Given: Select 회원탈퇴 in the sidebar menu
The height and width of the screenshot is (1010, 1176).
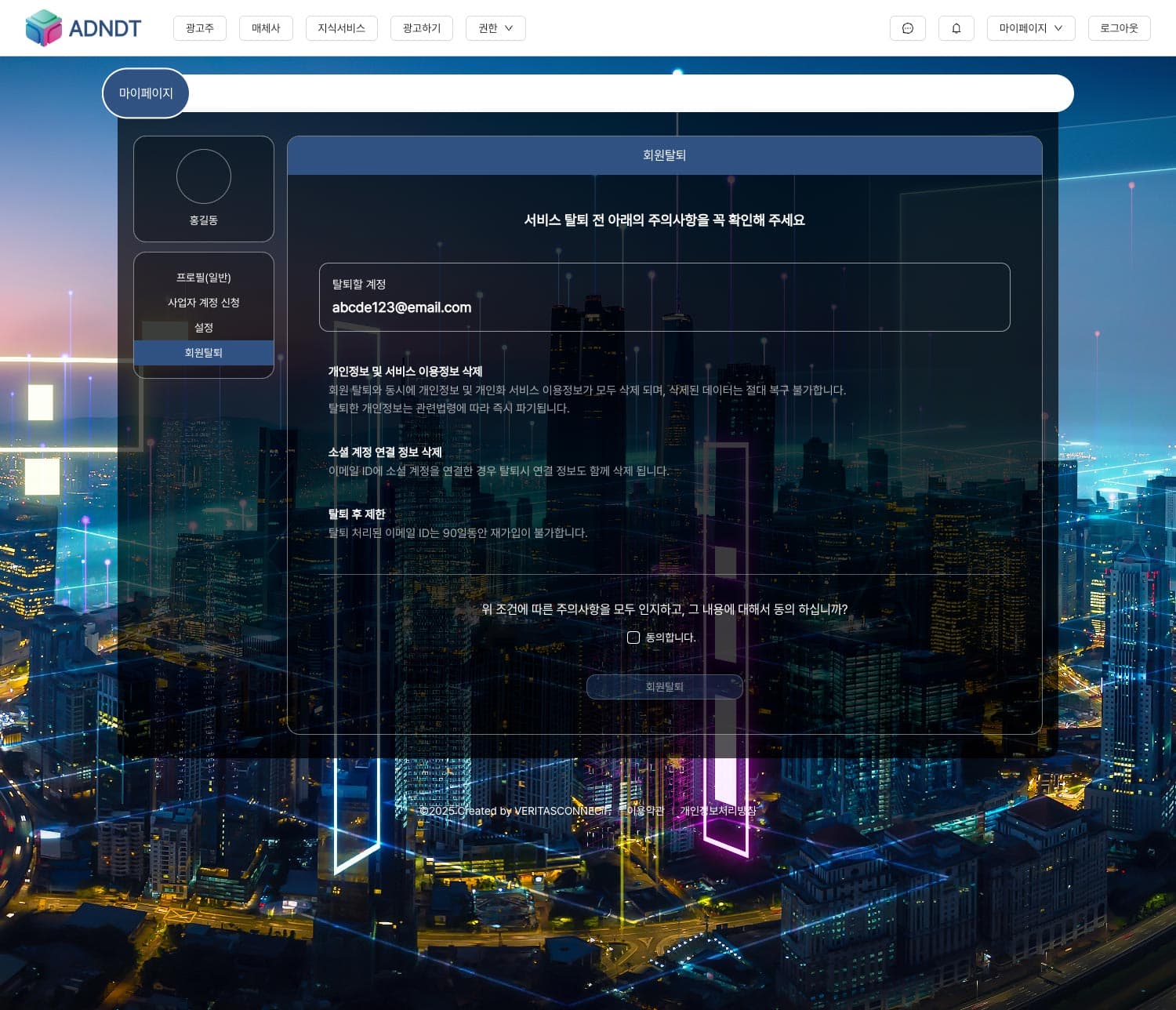Looking at the screenshot, I should coord(203,353).
